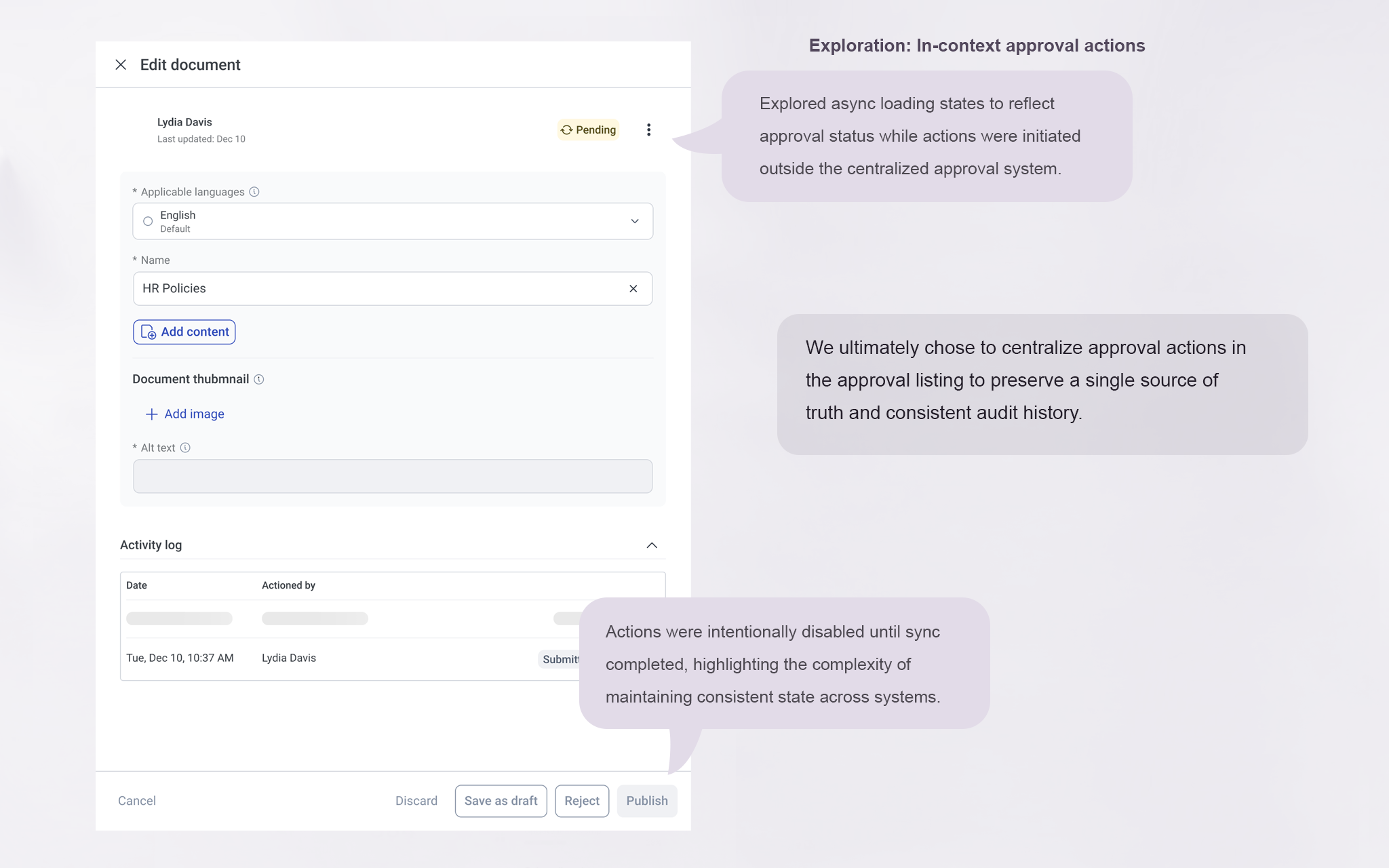The image size is (1389, 868).
Task: Click the plus icon for Add image
Action: click(151, 414)
